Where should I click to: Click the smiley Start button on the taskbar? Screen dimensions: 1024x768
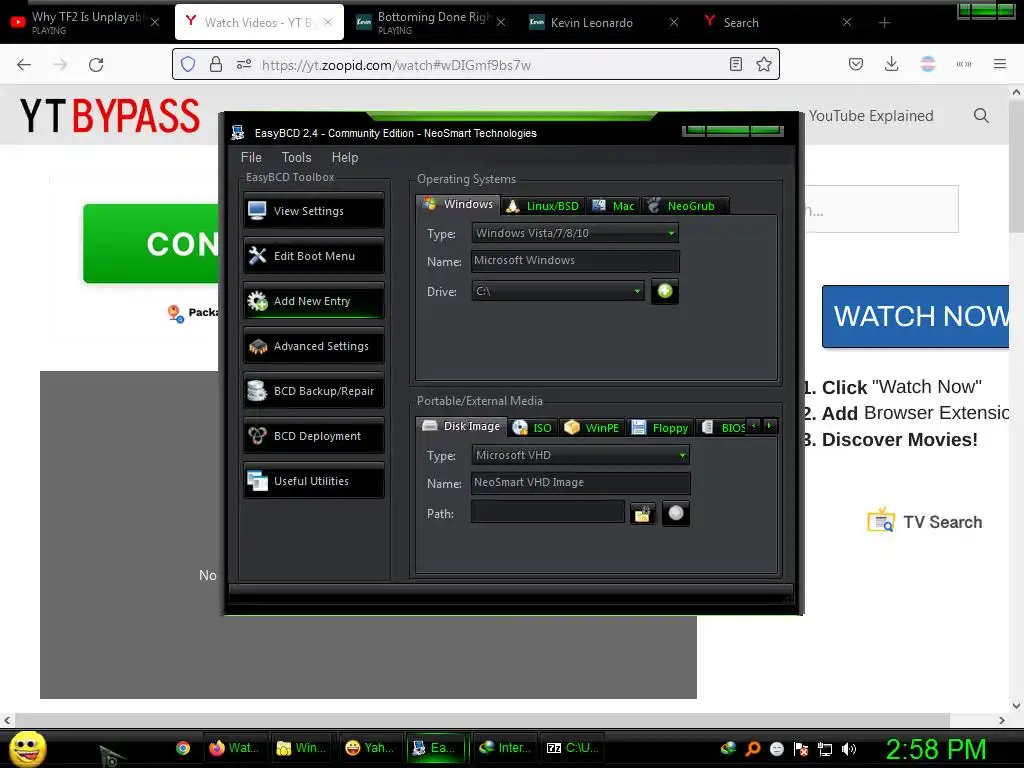(x=27, y=748)
